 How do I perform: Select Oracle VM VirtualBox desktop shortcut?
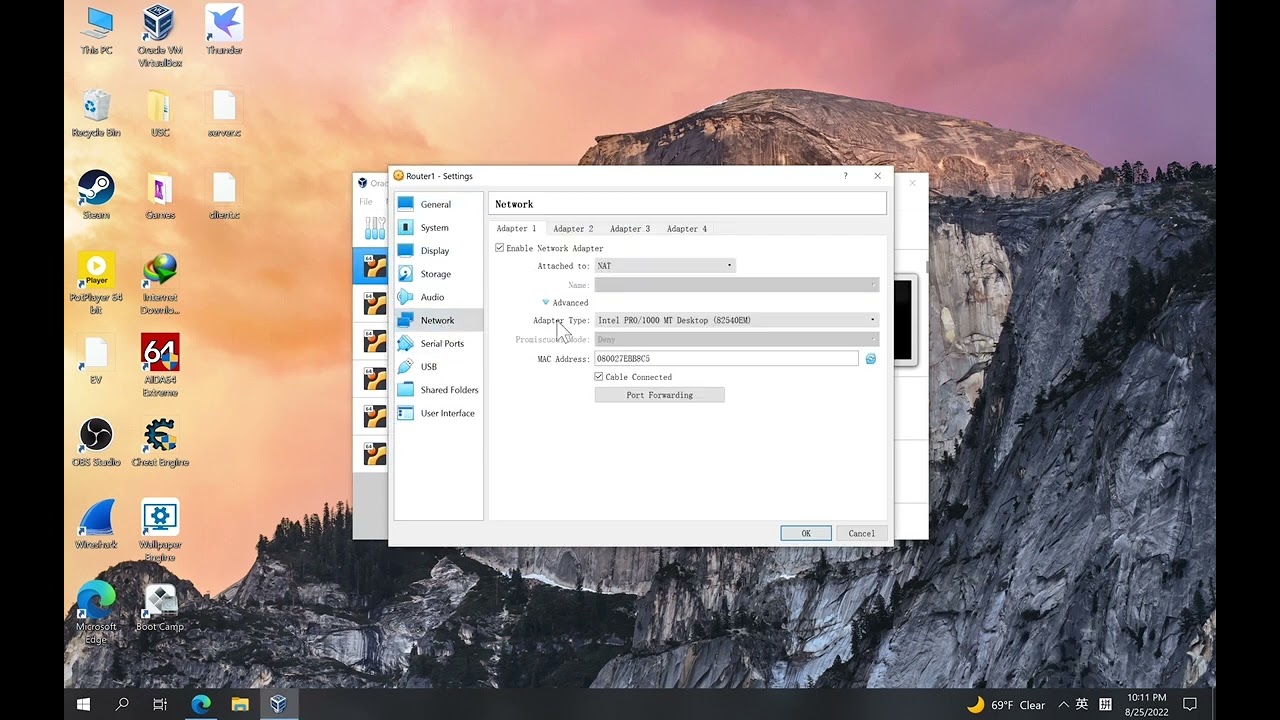click(160, 36)
